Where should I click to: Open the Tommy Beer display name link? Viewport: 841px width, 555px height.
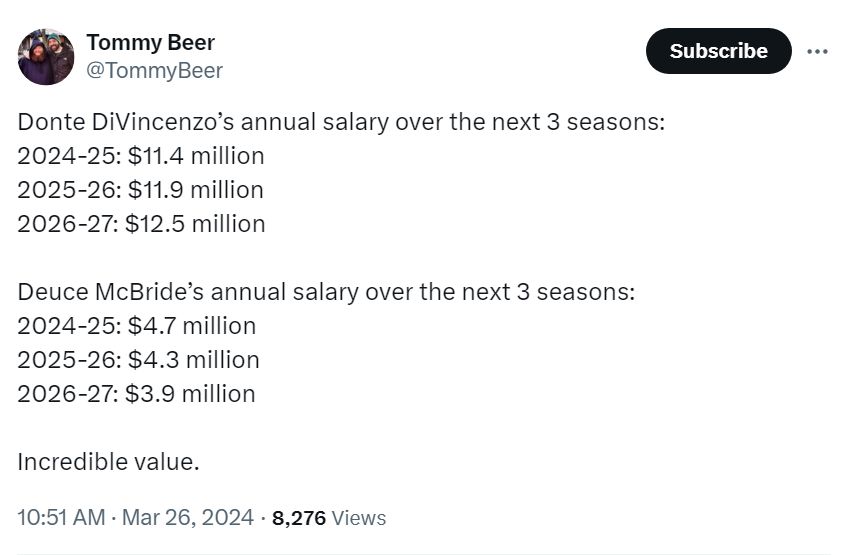click(150, 43)
